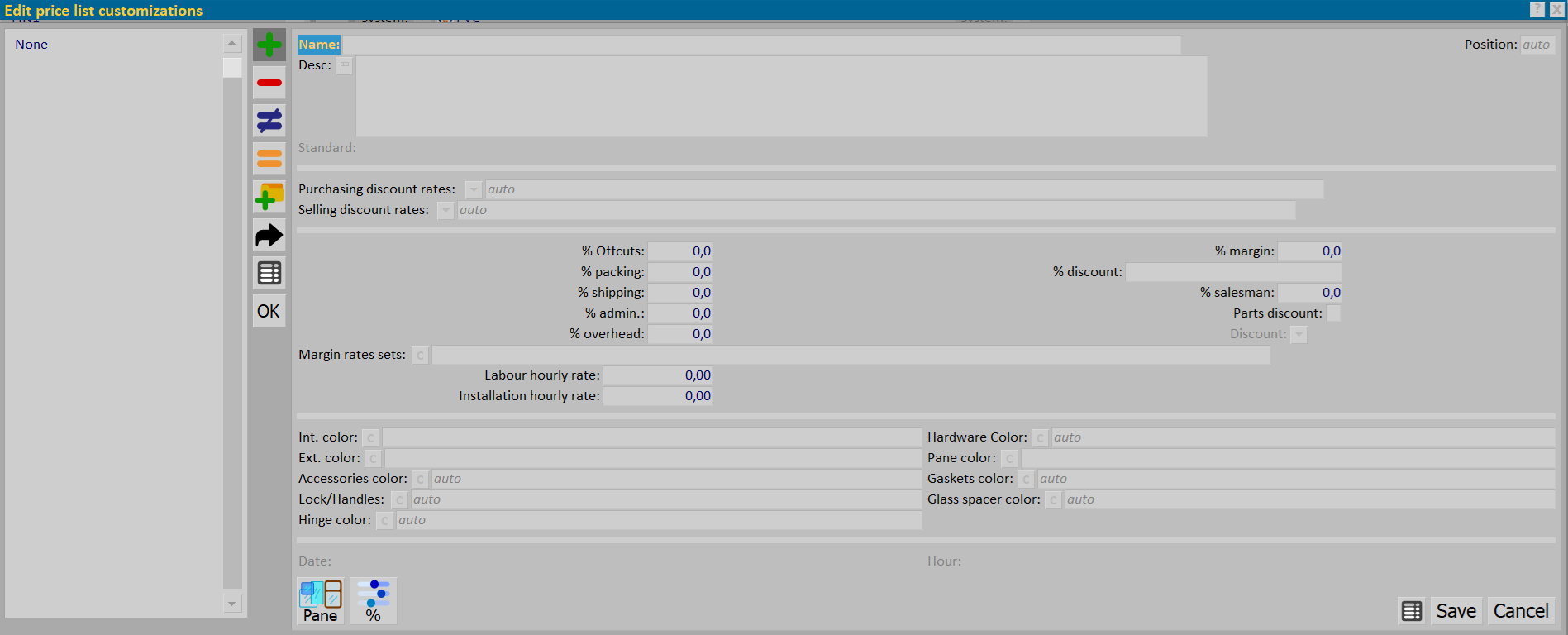1568x635 pixels.
Task: Open the Hardware Color chooser button
Action: coord(1040,437)
